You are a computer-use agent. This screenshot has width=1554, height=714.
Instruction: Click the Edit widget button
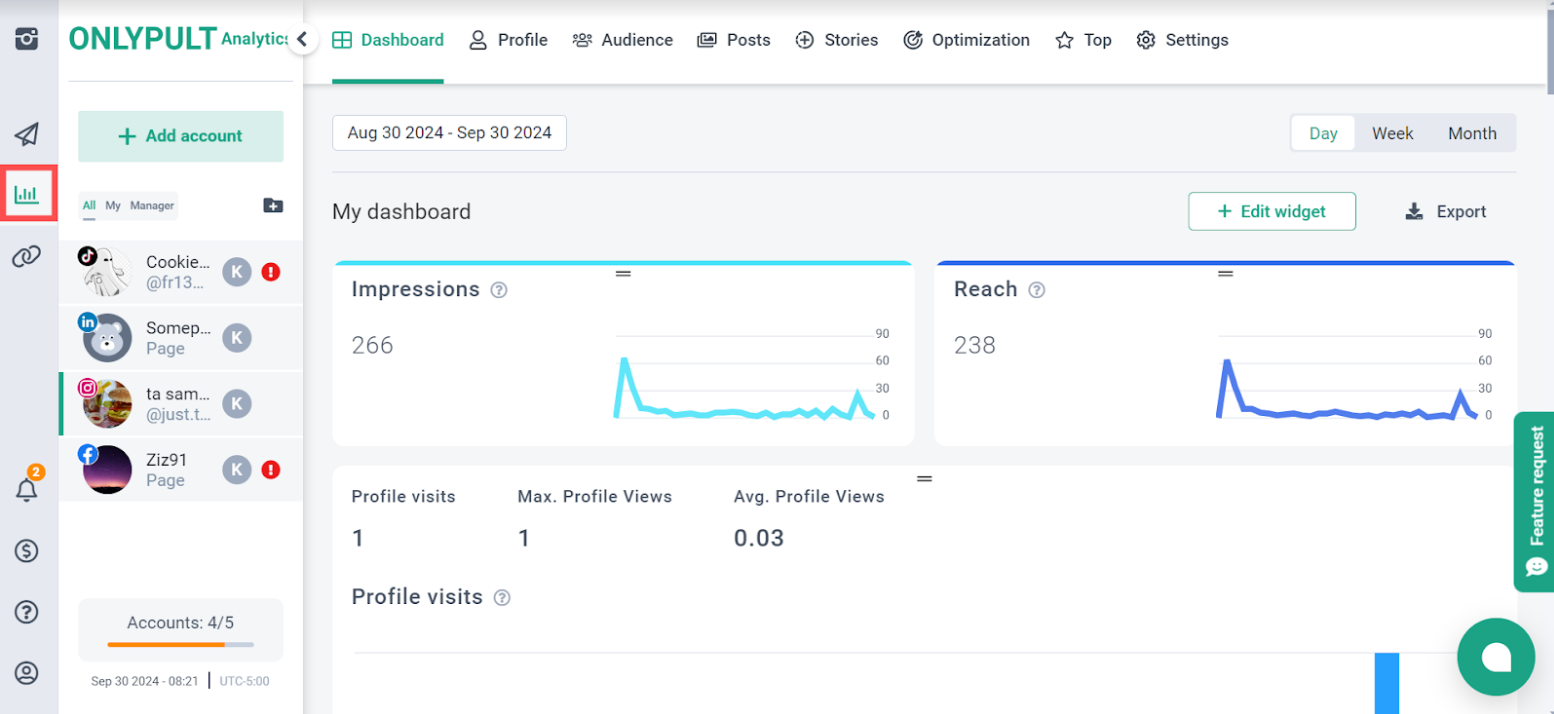tap(1271, 211)
